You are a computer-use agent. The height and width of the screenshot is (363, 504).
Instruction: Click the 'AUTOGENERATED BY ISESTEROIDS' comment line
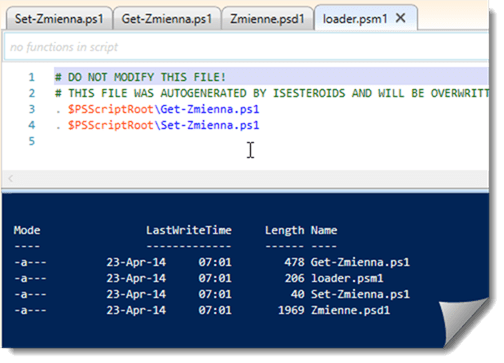coord(272,93)
